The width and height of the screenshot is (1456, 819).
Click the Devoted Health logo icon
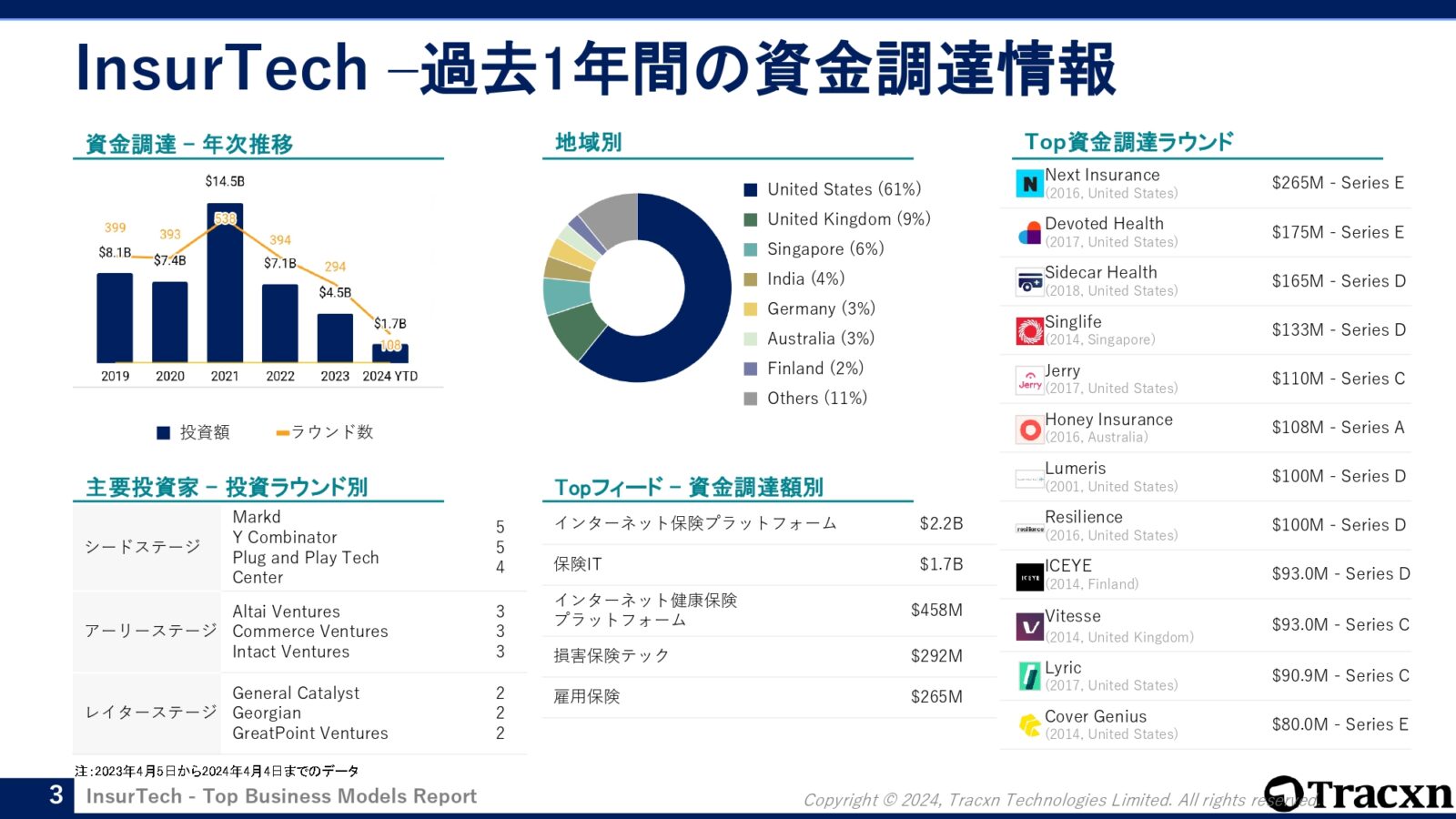(x=1030, y=233)
